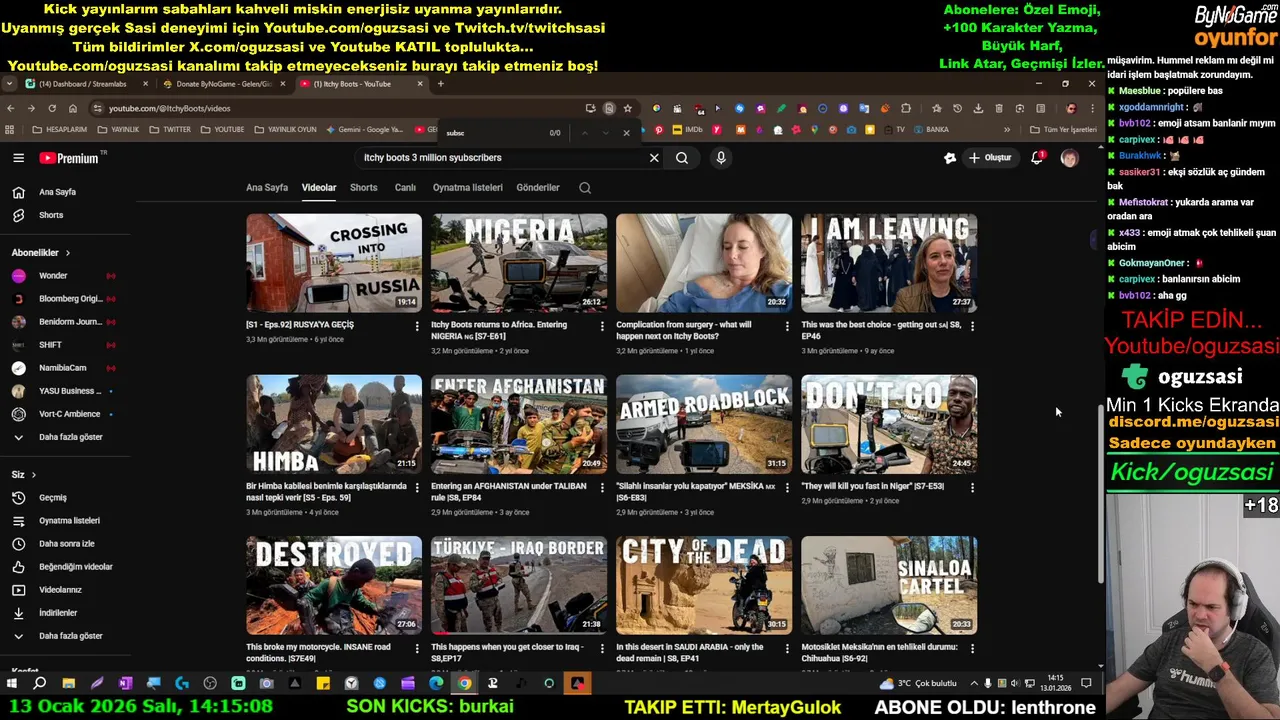Reload the page in Chrome
This screenshot has width=1280, height=720.
52,108
